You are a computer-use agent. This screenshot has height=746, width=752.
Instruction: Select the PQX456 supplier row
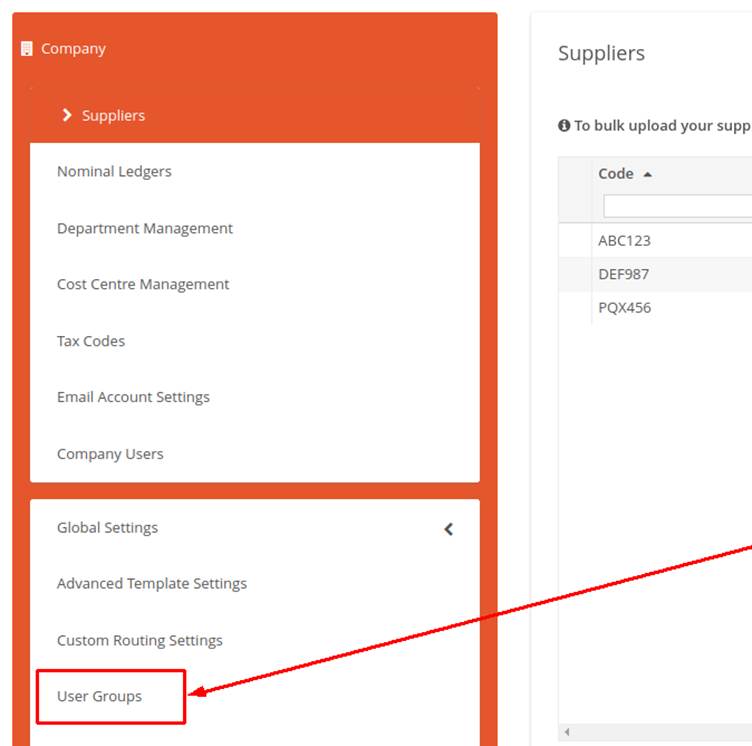[x=625, y=307]
